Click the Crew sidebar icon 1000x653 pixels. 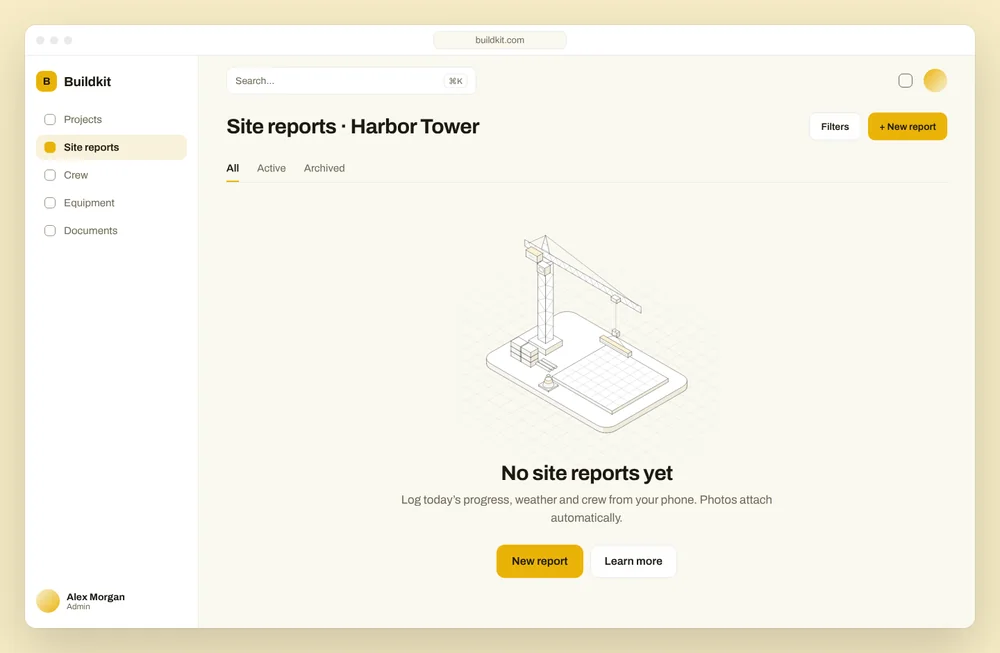coord(50,175)
